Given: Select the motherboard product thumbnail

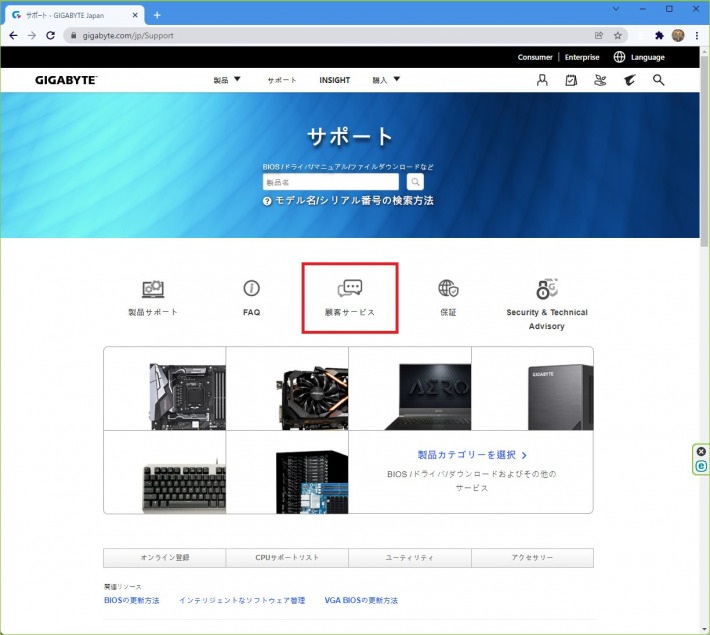Looking at the screenshot, I should point(165,389).
